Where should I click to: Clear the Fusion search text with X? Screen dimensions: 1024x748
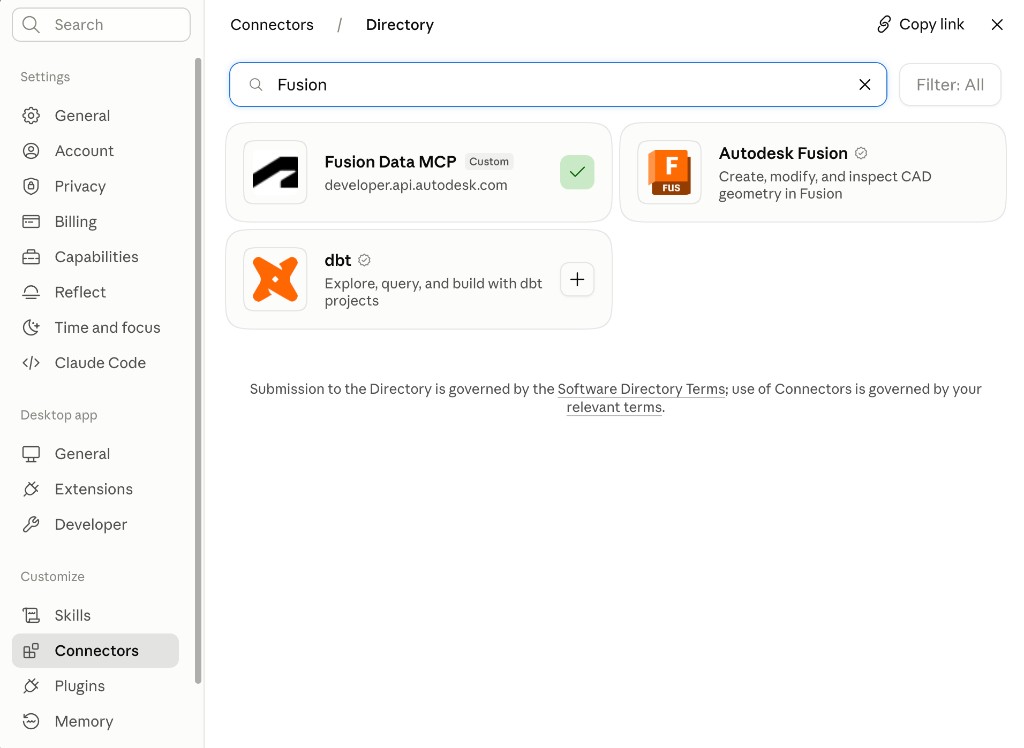coord(865,85)
